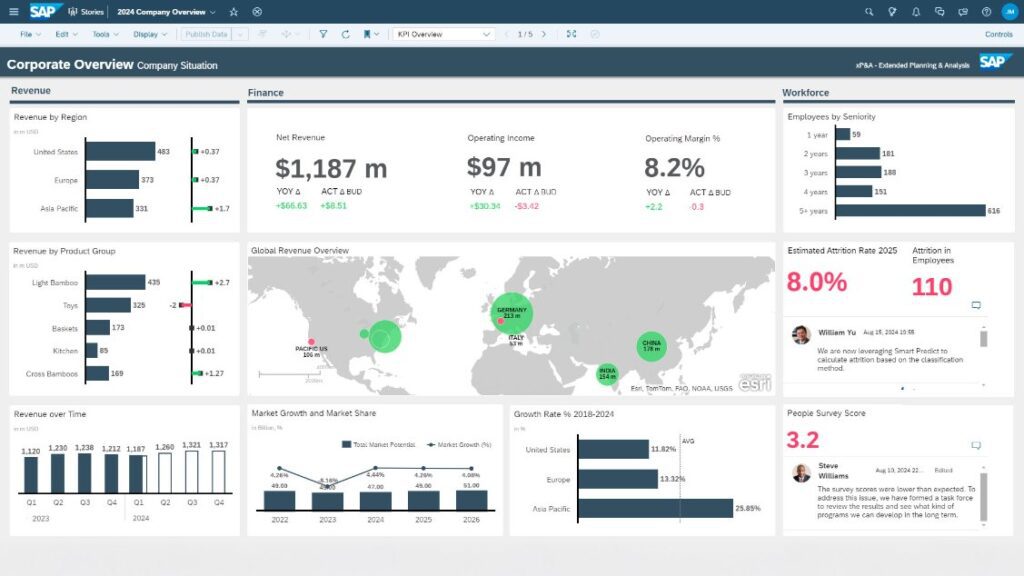Viewport: 1024px width, 576px height.
Task: Open the notifications bell
Action: pos(916,12)
